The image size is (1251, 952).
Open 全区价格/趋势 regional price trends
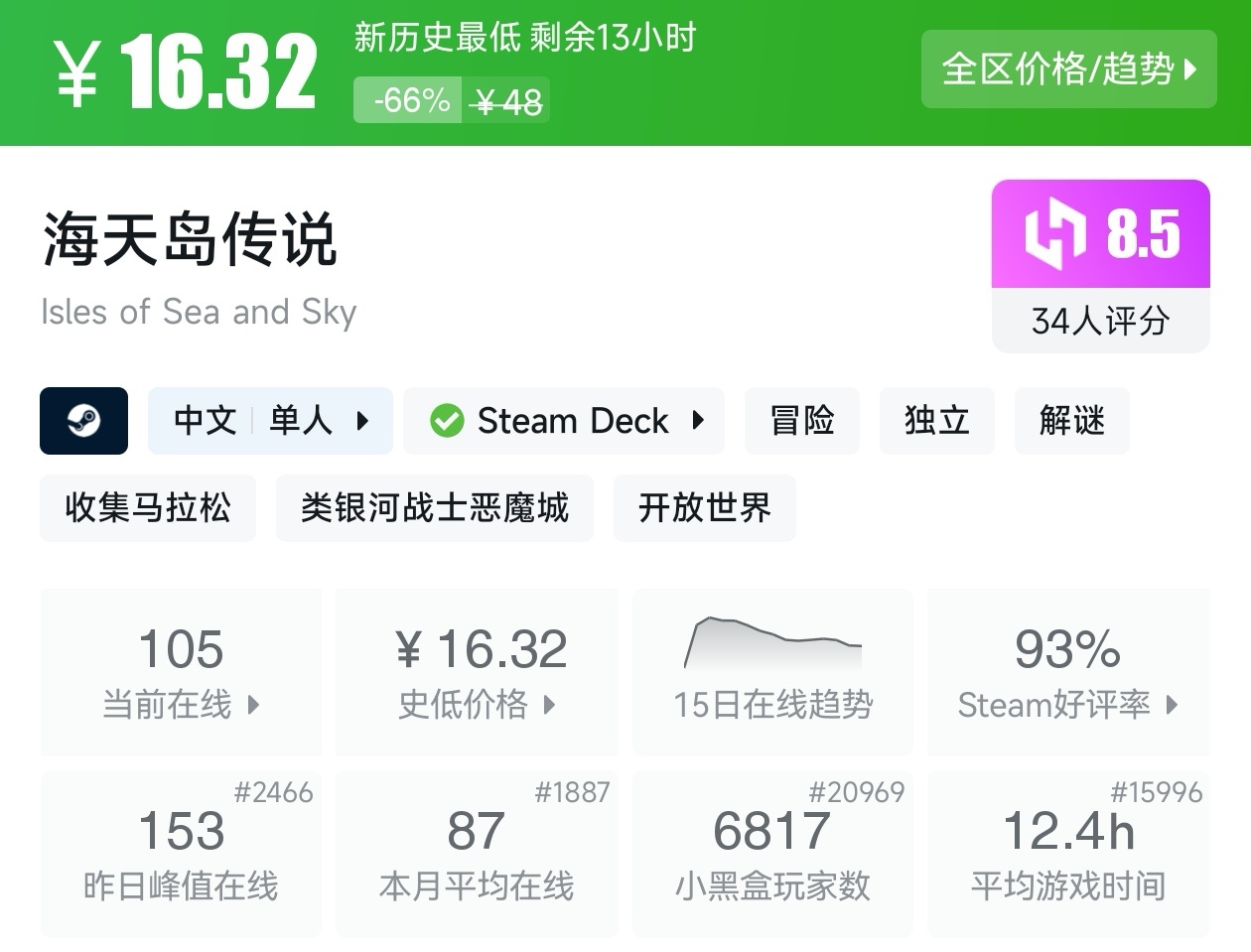click(1068, 69)
